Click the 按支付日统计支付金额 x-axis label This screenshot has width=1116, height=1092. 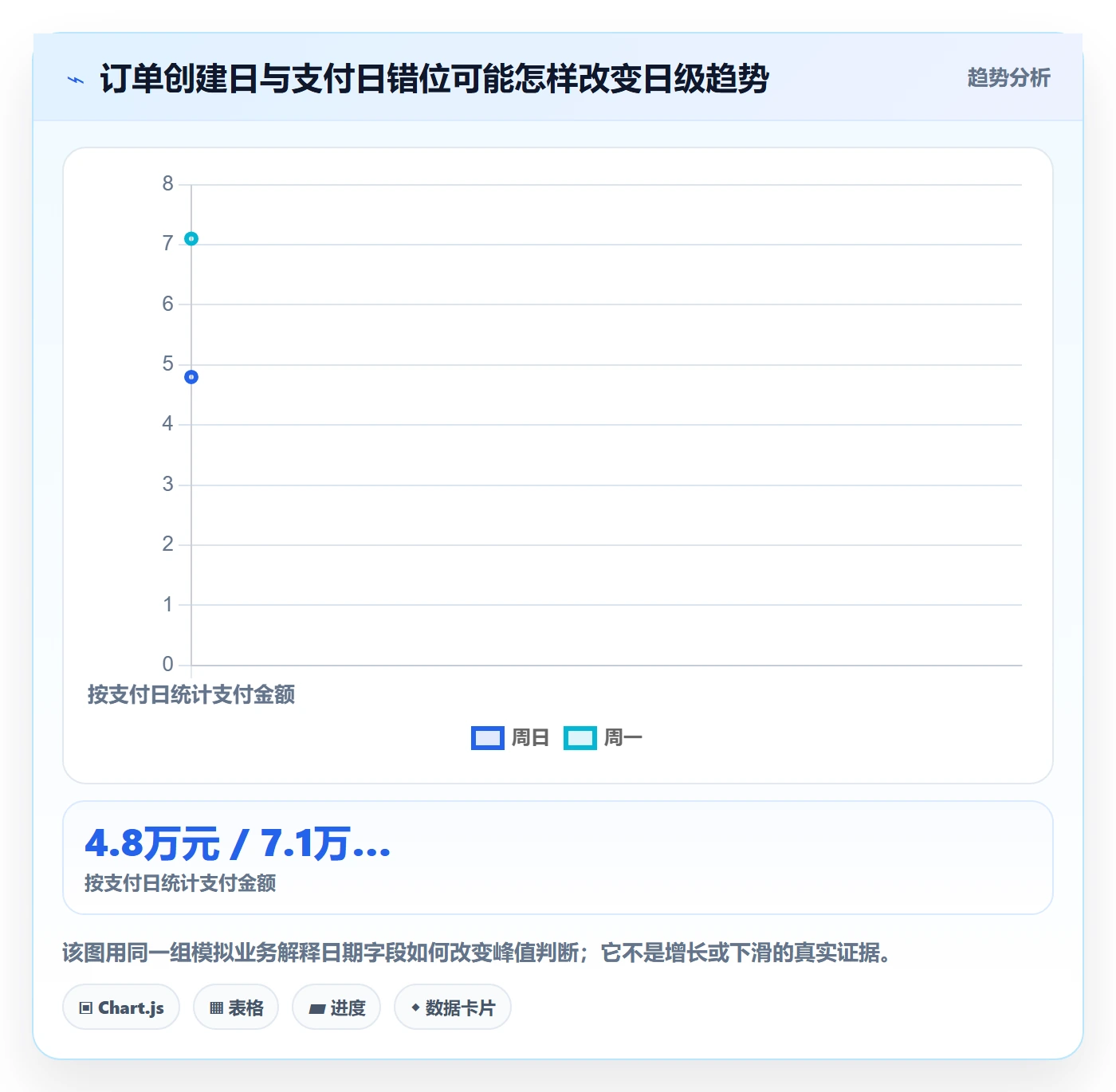point(191,694)
